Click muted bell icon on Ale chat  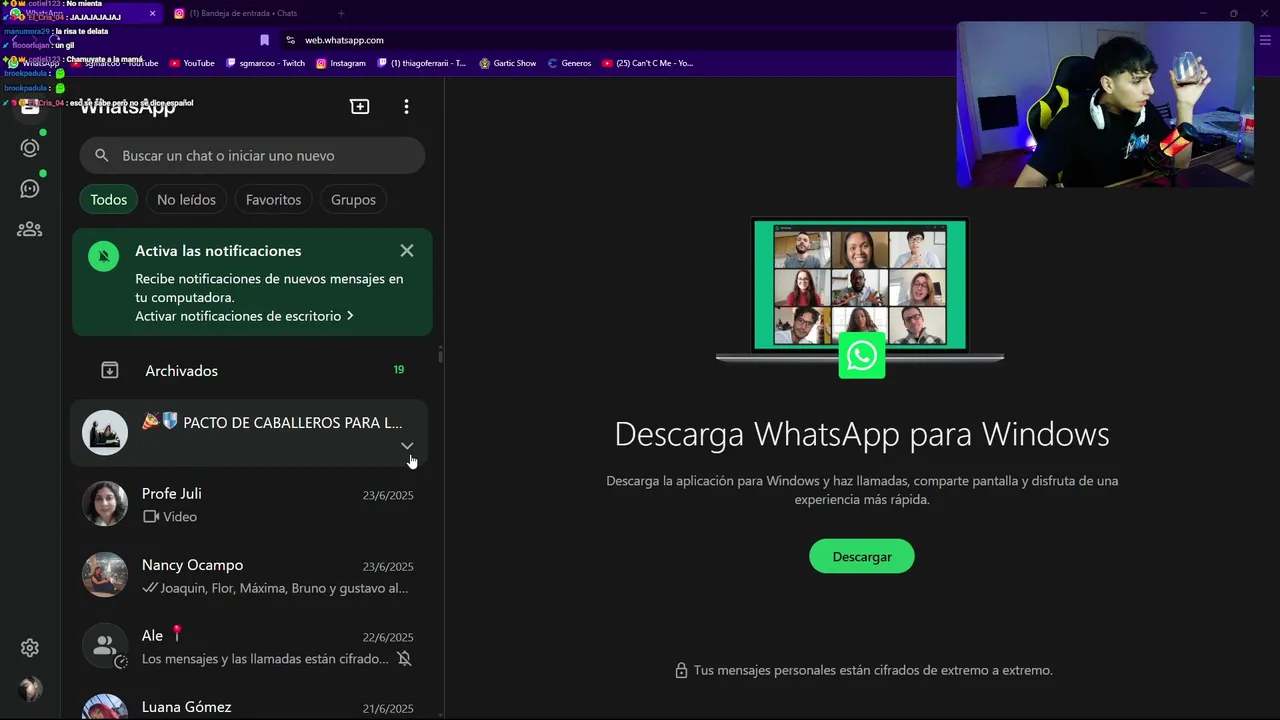click(404, 658)
